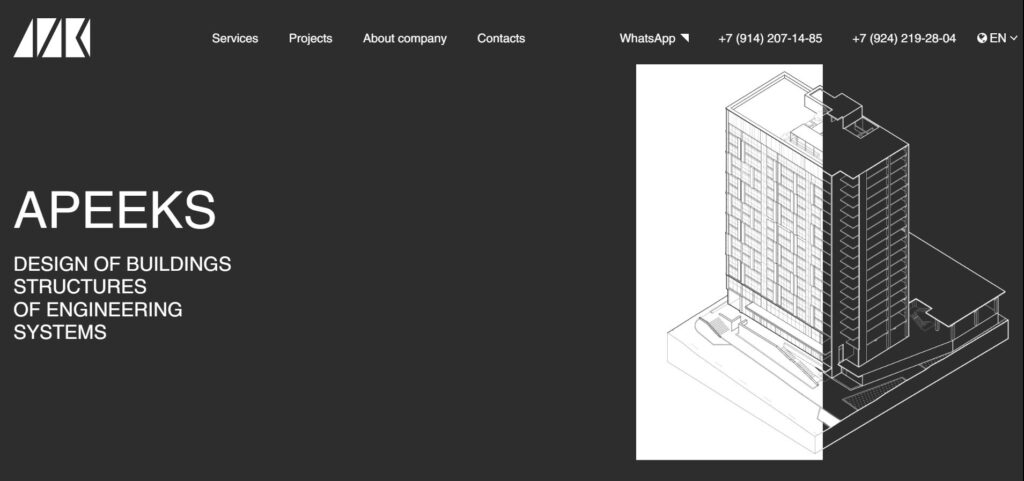Viewport: 1024px width, 481px height.
Task: Click the globe language icon
Action: tap(982, 39)
